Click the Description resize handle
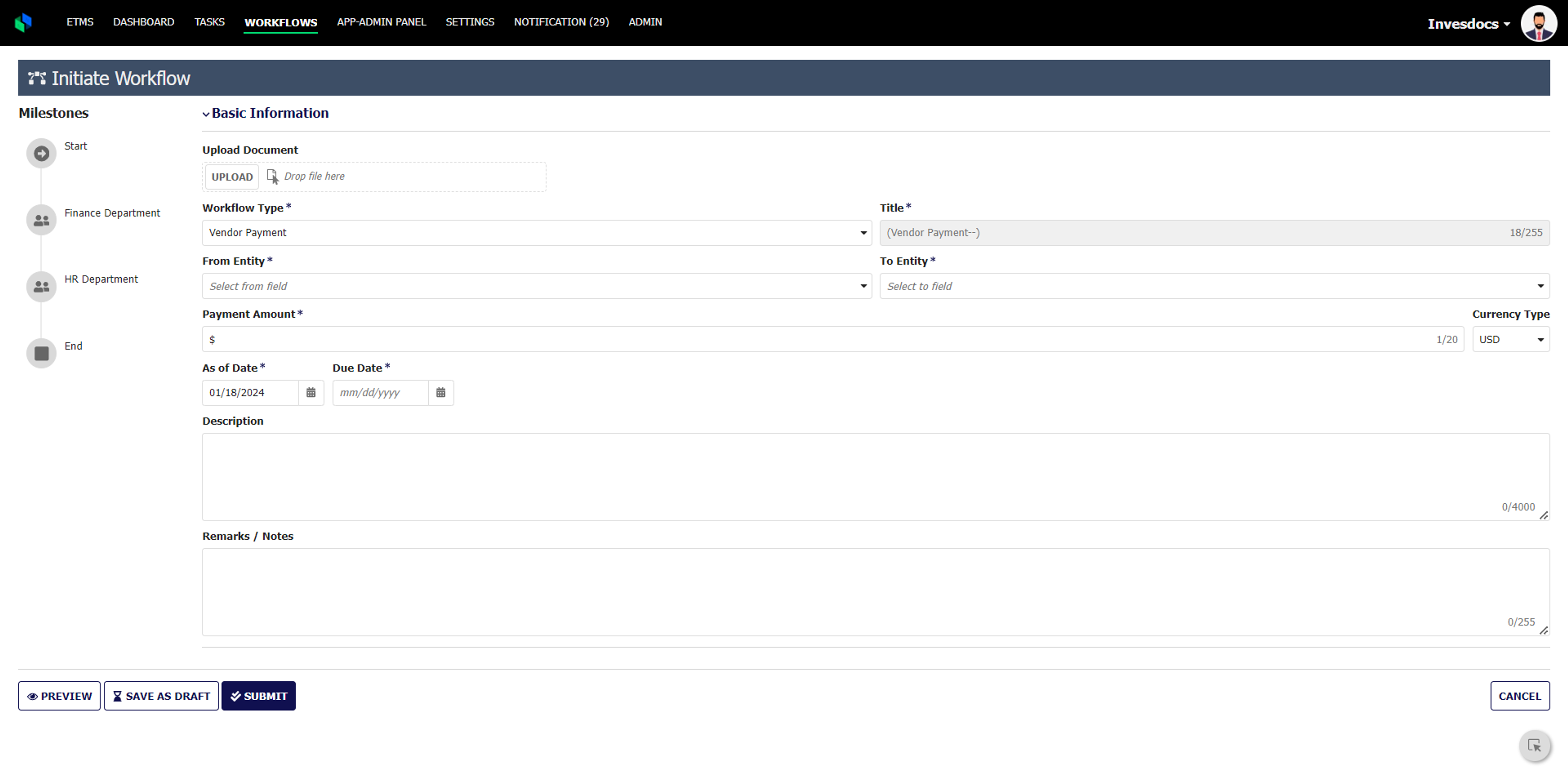Viewport: 1568px width, 774px height. (x=1543, y=516)
